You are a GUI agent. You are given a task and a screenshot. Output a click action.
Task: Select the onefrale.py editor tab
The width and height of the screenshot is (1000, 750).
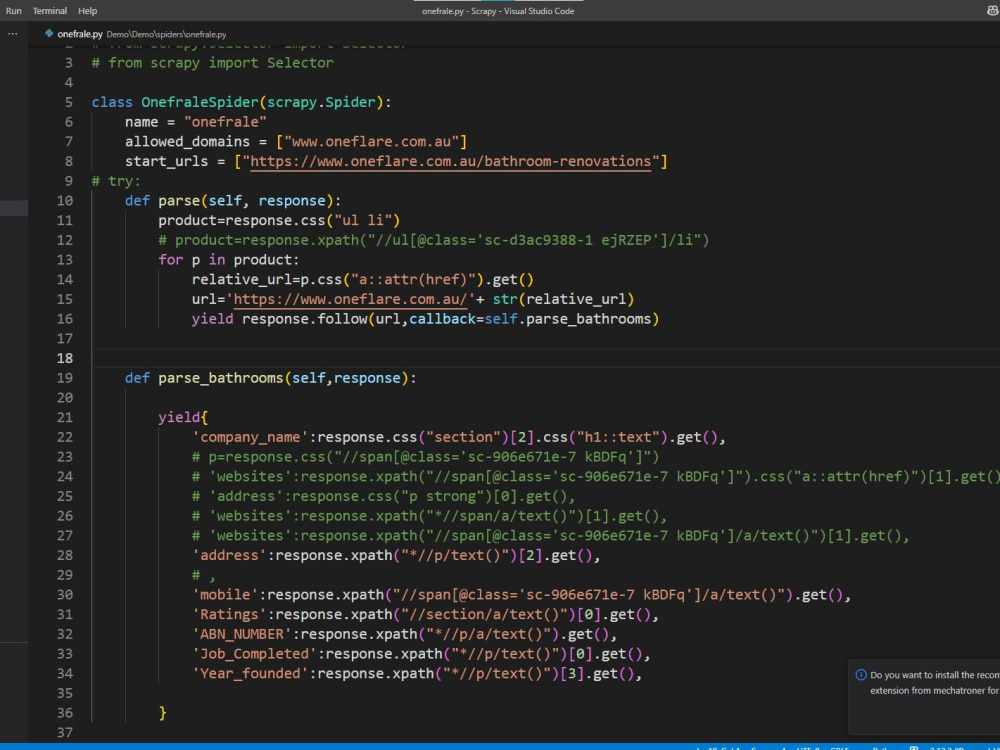click(x=80, y=34)
